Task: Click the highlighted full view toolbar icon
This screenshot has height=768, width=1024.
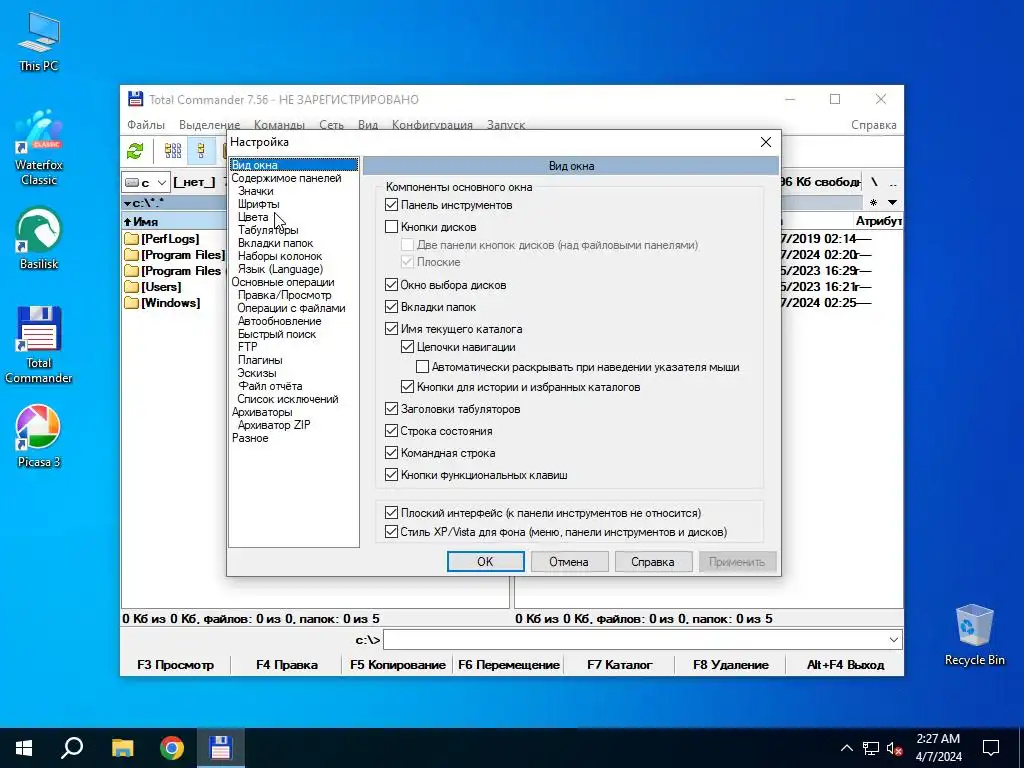Action: [x=201, y=151]
